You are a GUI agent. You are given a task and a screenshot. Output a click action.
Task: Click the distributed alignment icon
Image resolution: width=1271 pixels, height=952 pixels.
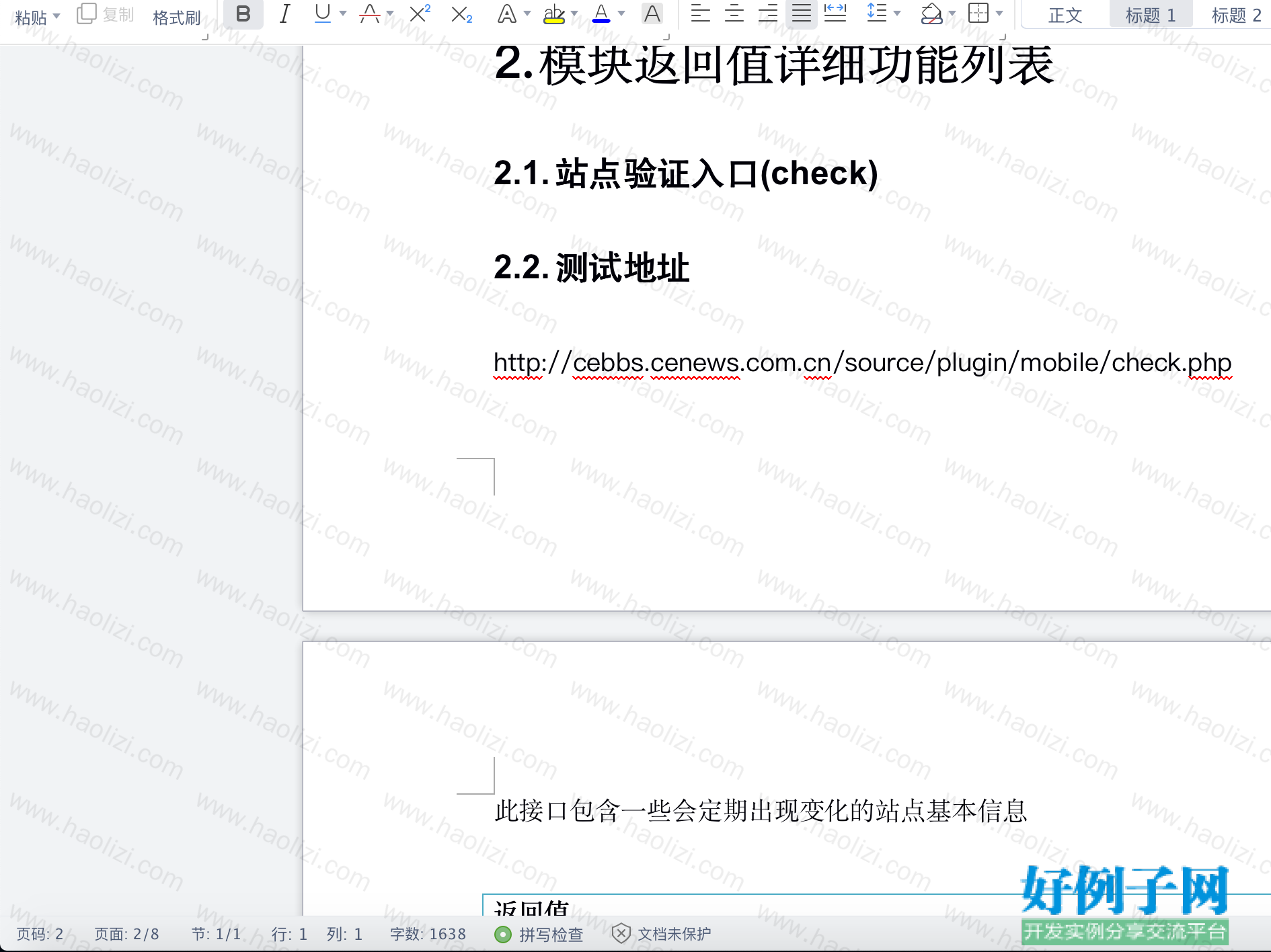[835, 13]
